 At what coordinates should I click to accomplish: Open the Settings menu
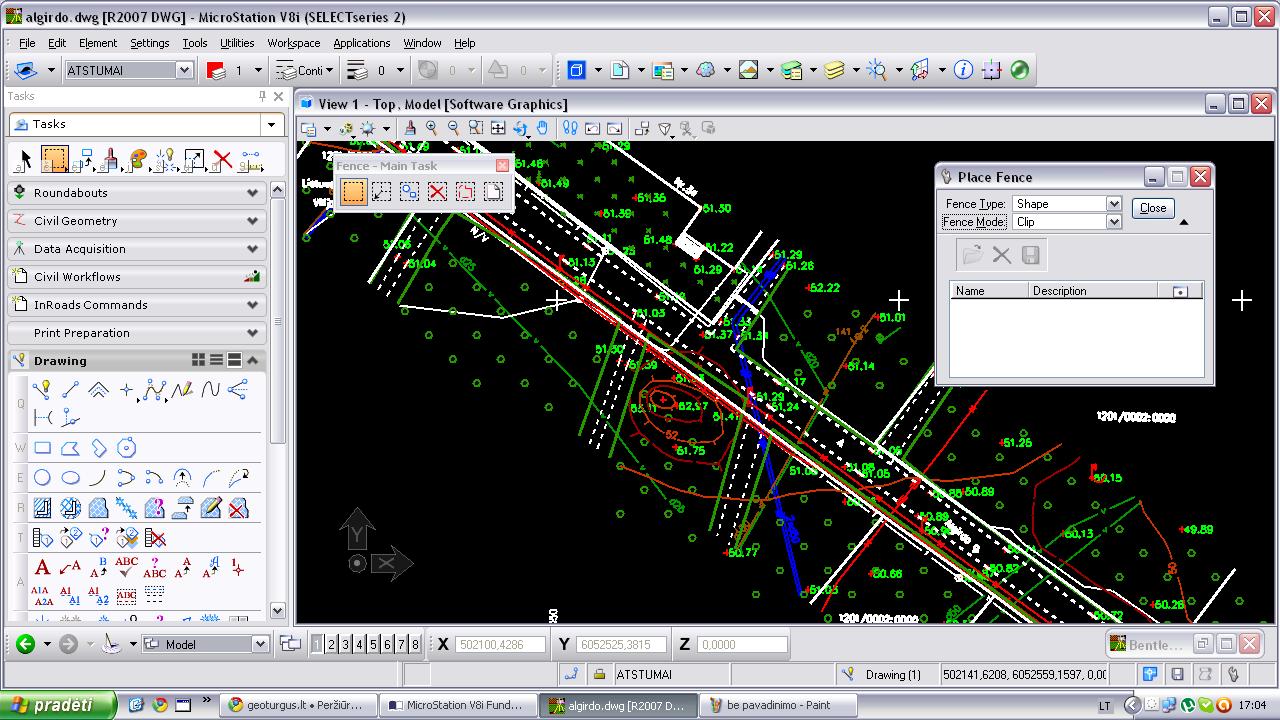(149, 43)
